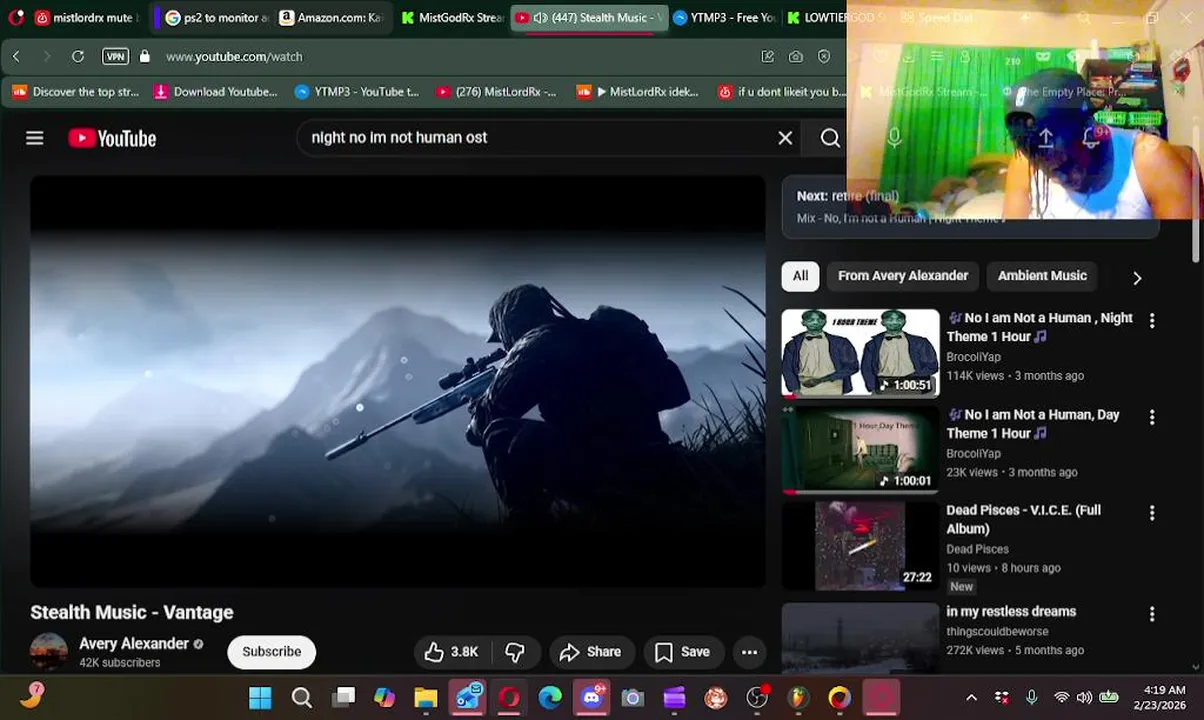Open options for Night Theme 1 Hour video
Viewport: 1204px width, 720px height.
click(1152, 321)
